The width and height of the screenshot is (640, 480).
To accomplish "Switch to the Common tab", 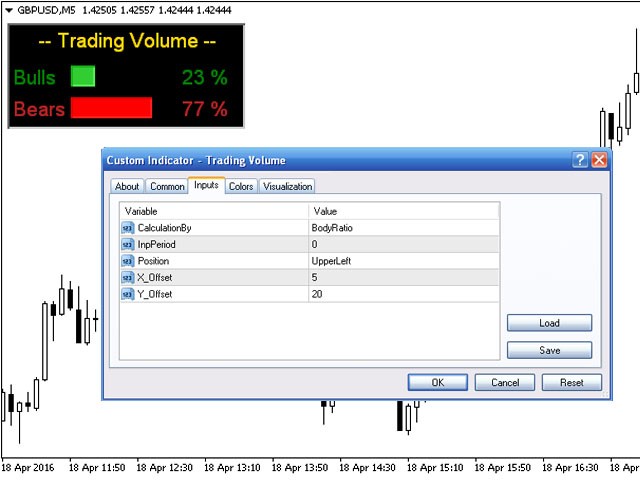I will [x=167, y=186].
